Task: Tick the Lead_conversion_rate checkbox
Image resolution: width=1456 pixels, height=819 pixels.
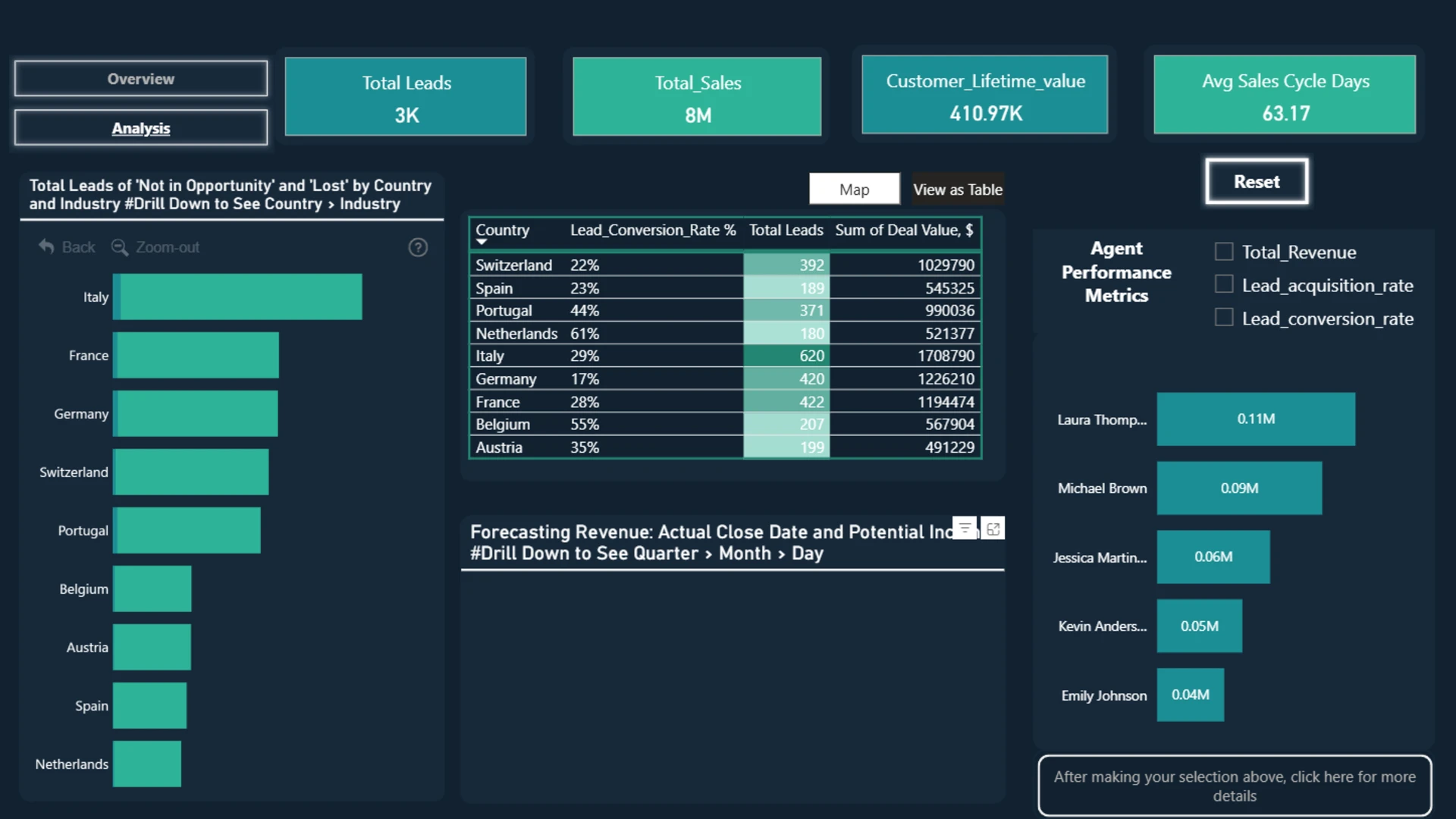Action: (1224, 318)
